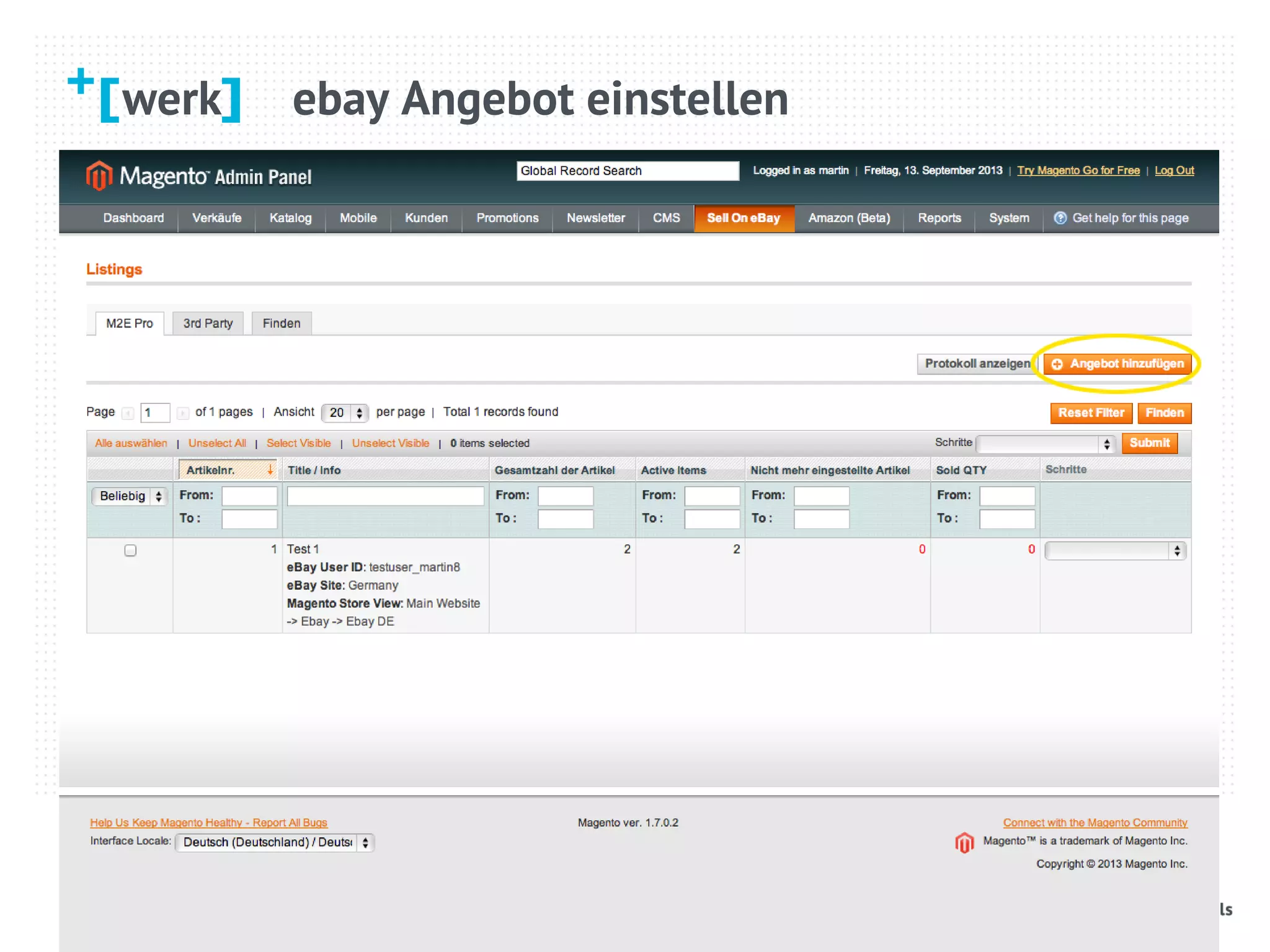Click the previous page arrow icon
This screenshot has width=1270, height=952.
(128, 413)
